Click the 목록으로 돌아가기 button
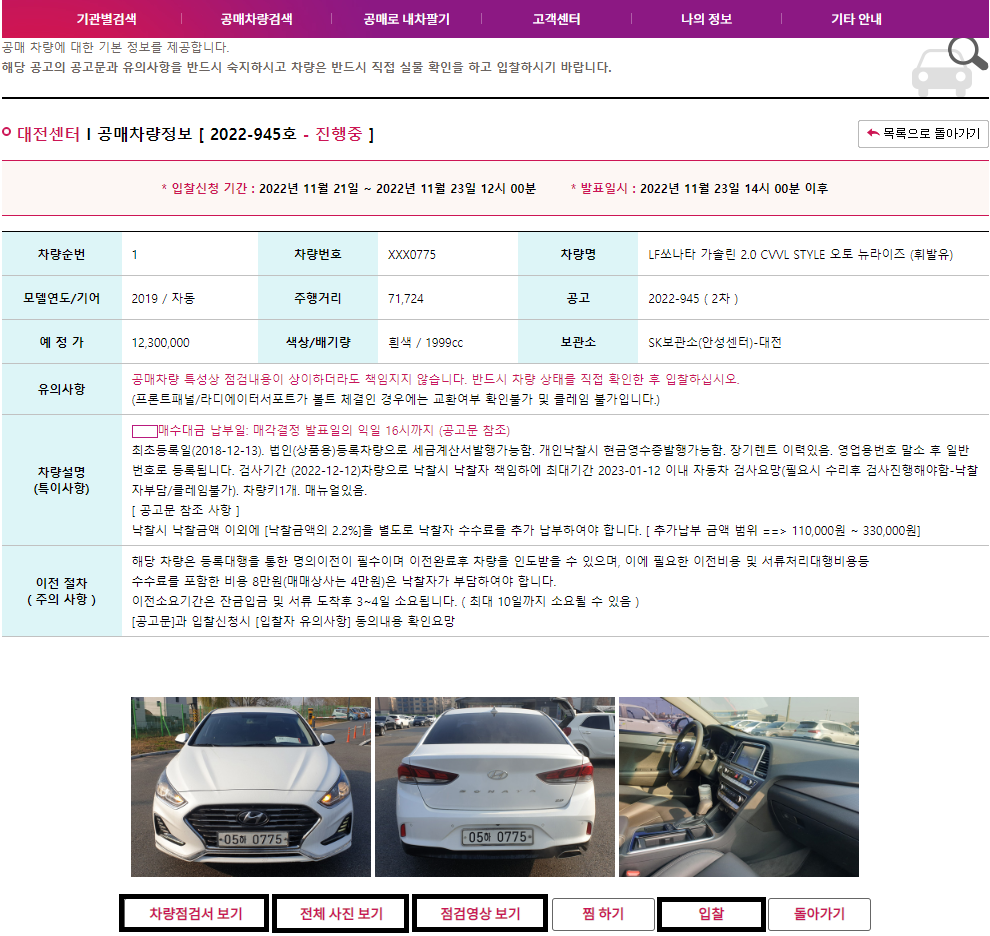Viewport: 990px width, 936px height. point(923,133)
